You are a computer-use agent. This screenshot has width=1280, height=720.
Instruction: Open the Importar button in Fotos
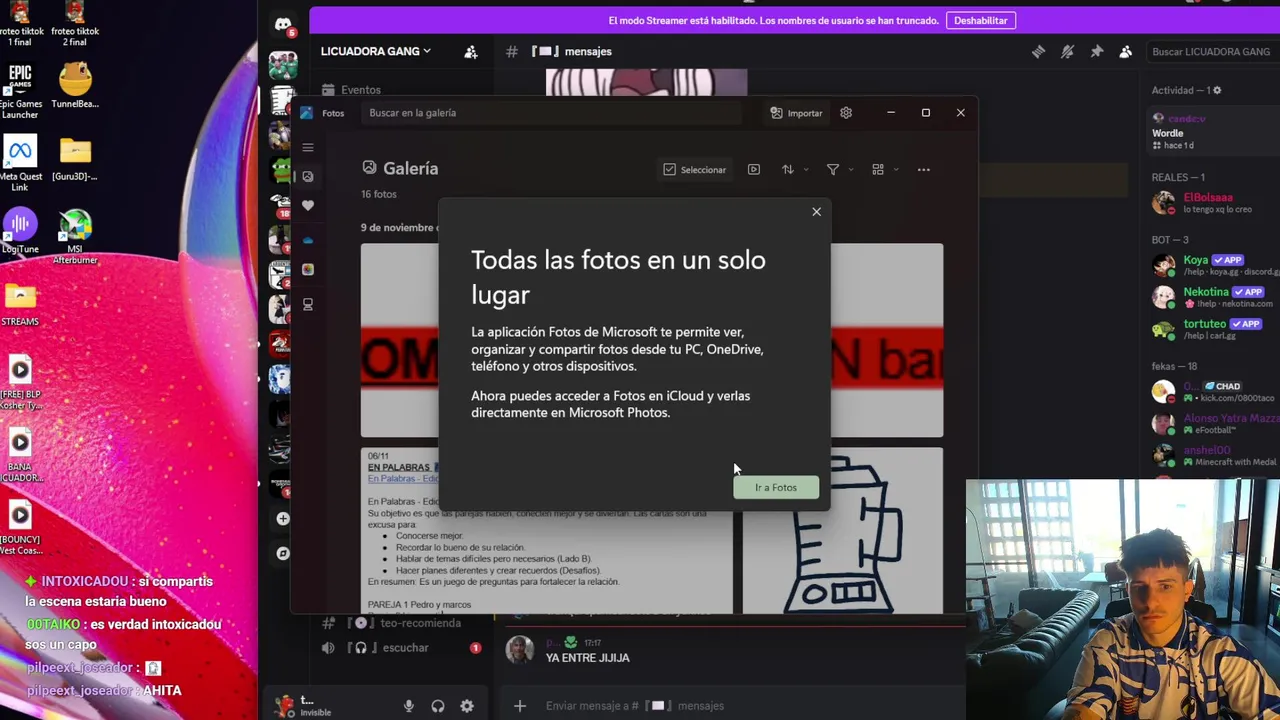click(x=796, y=113)
